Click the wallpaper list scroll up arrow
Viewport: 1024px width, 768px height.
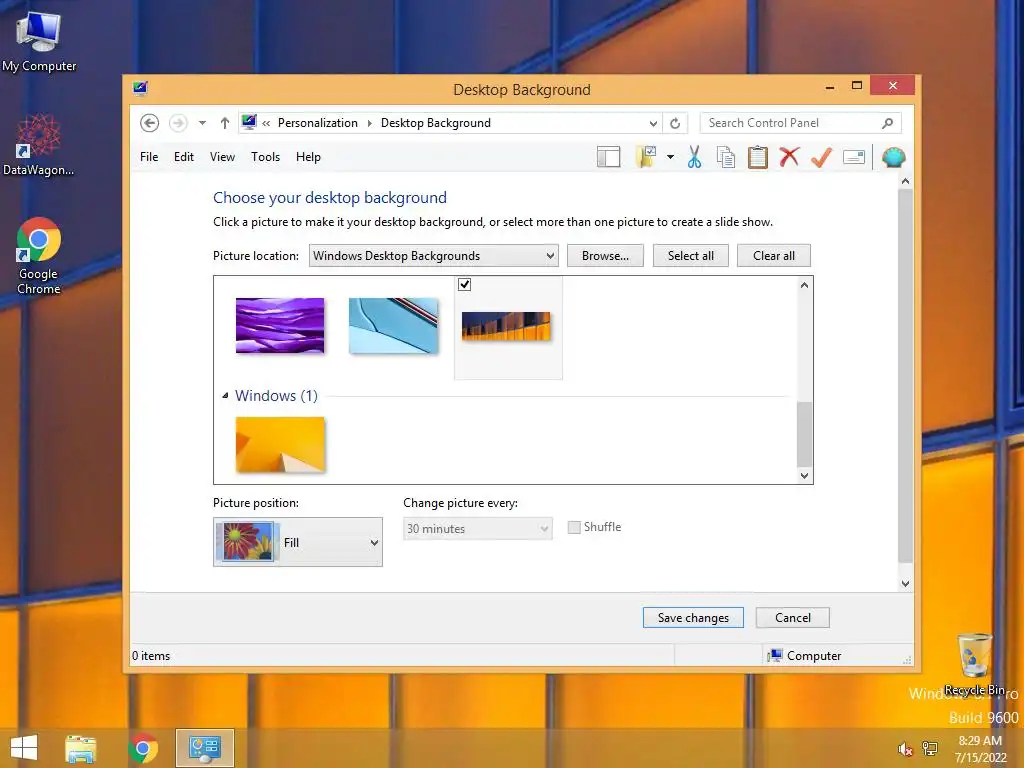(x=805, y=285)
